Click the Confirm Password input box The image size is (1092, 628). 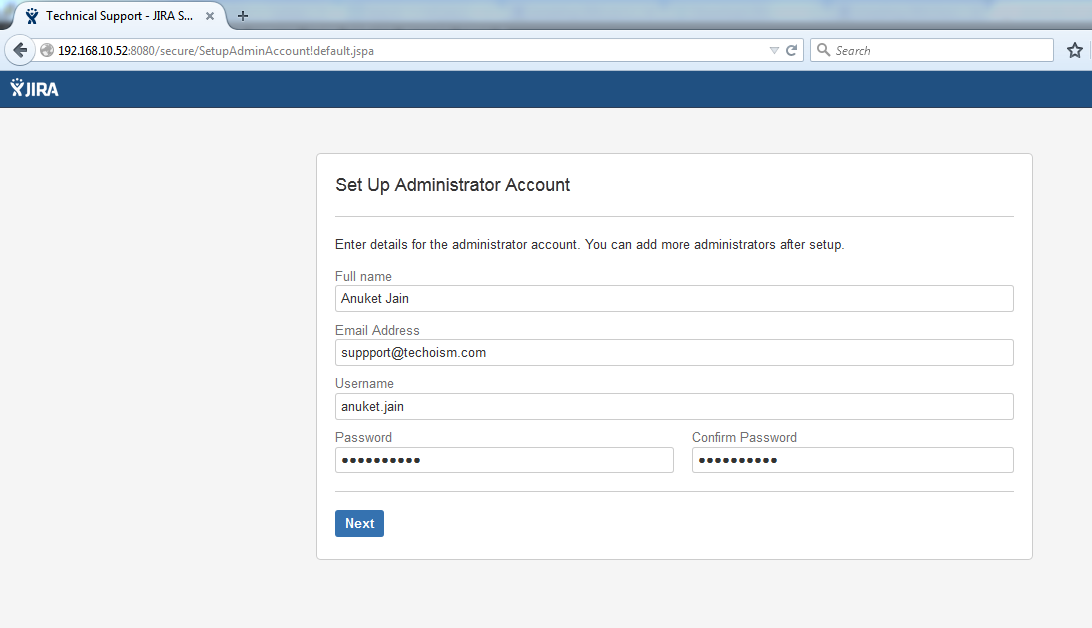coord(852,460)
